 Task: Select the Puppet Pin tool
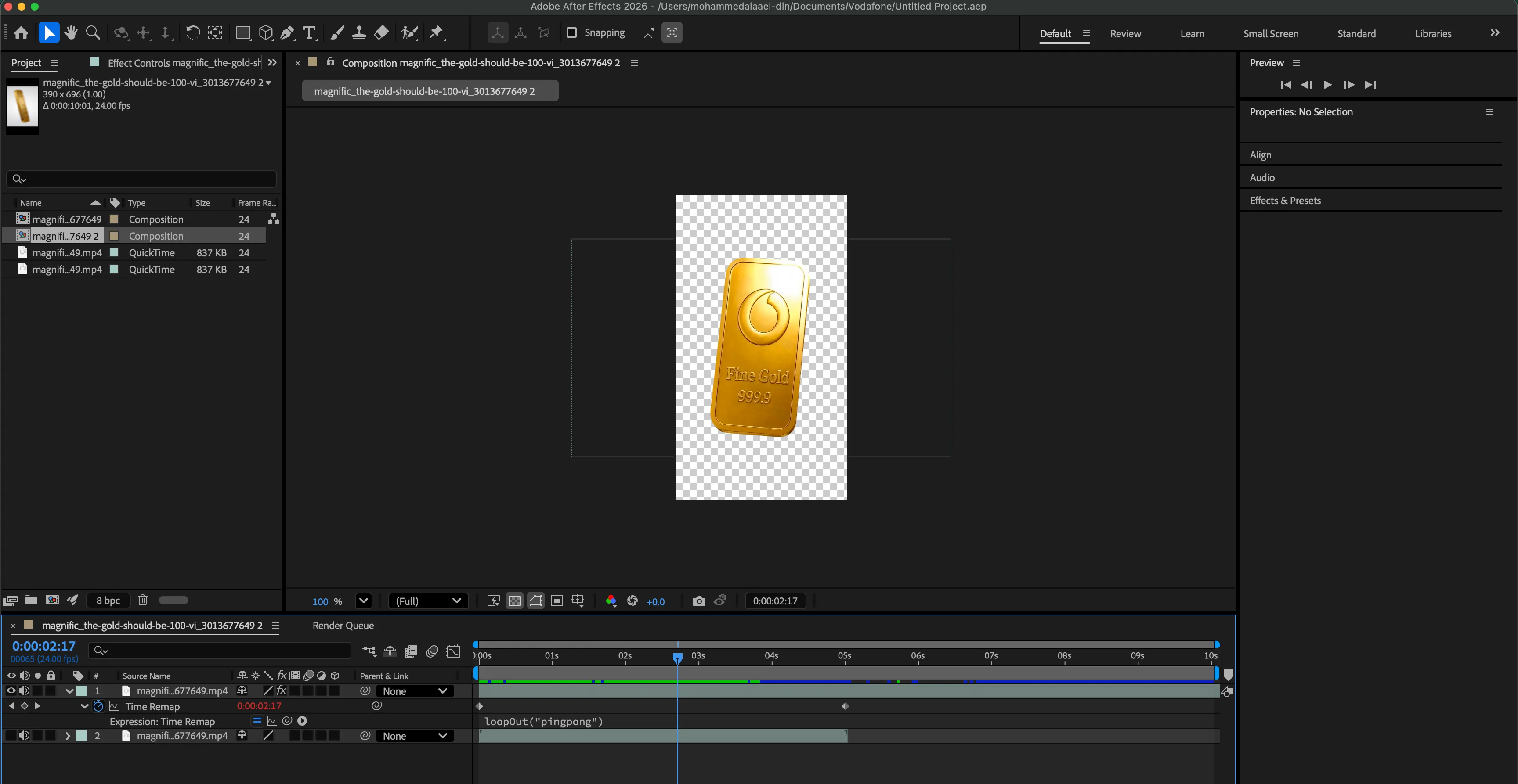pyautogui.click(x=437, y=33)
